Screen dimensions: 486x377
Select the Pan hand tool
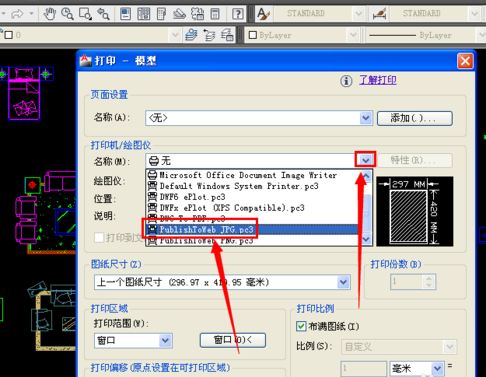coord(50,14)
